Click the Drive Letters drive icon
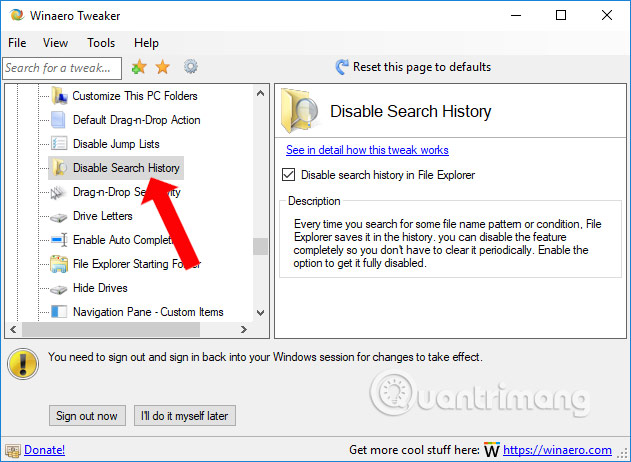631x462 pixels. (x=59, y=217)
